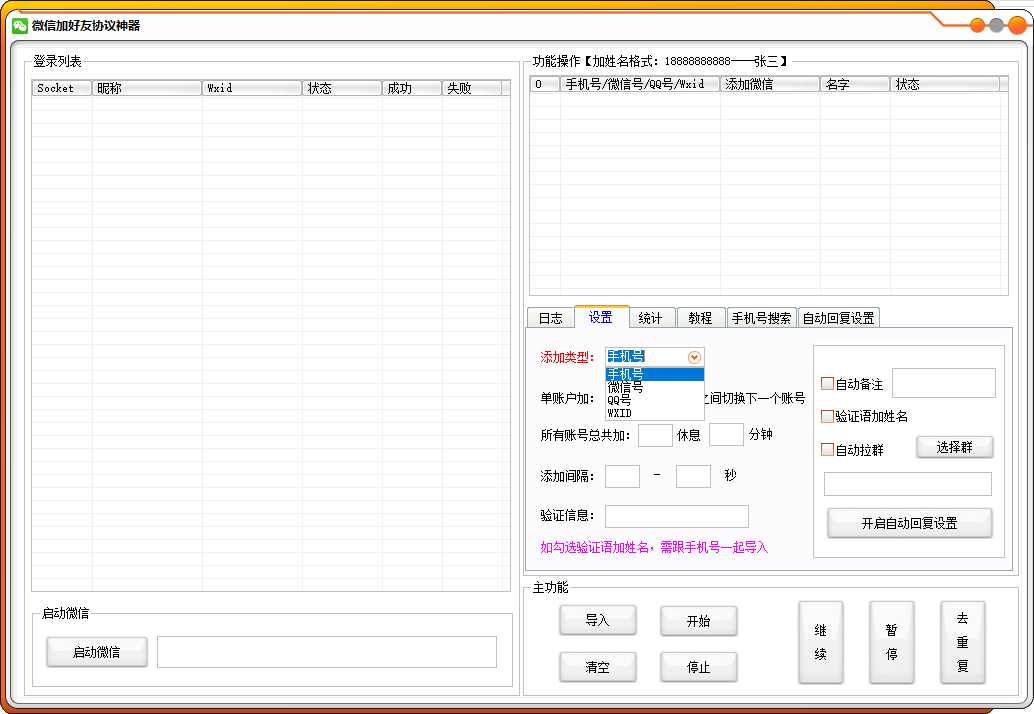Go to the 手机号搜索 tab
This screenshot has width=1034, height=714.
[x=762, y=318]
